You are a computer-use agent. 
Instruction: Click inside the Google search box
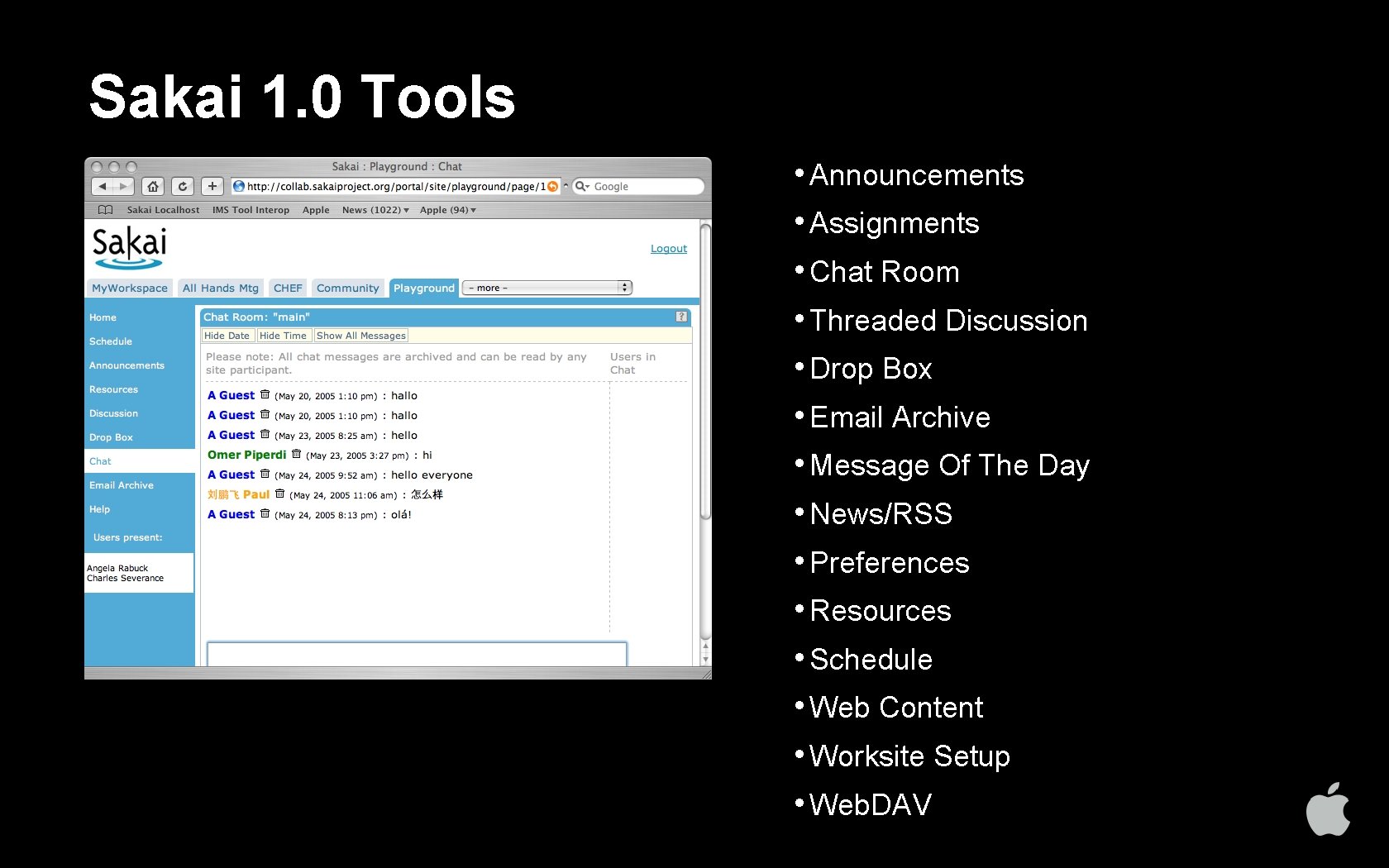pyautogui.click(x=639, y=187)
